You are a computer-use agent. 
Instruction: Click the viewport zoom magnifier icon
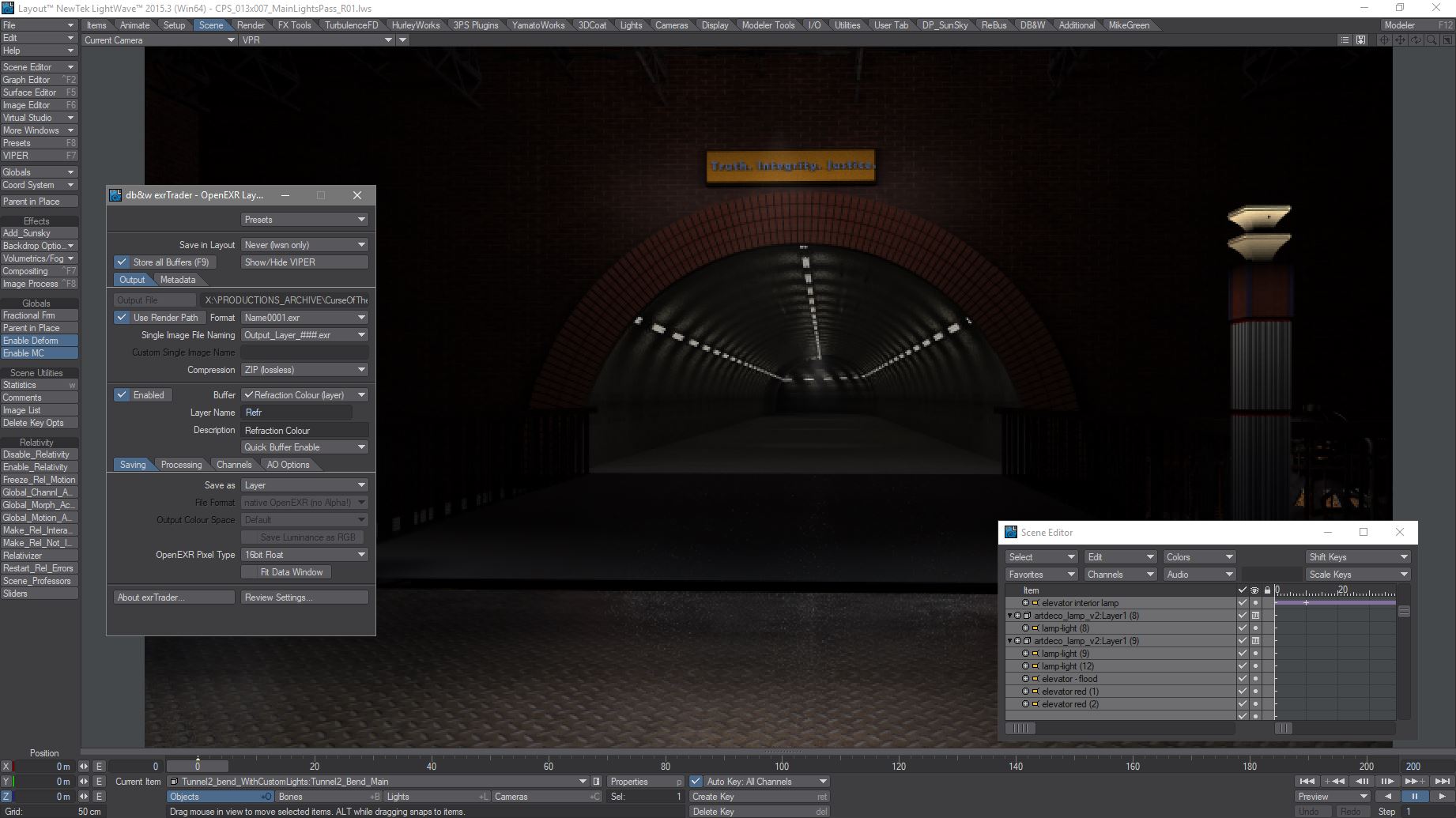1431,40
